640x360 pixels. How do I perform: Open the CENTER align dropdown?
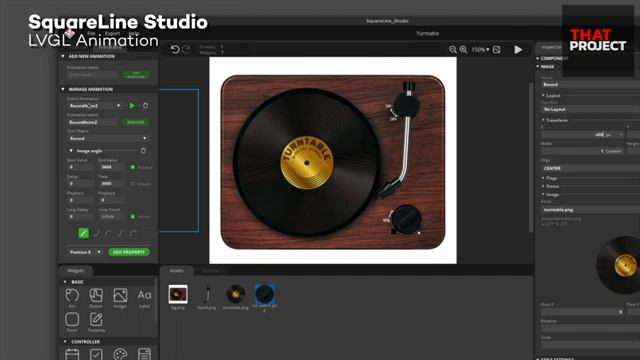click(590, 168)
